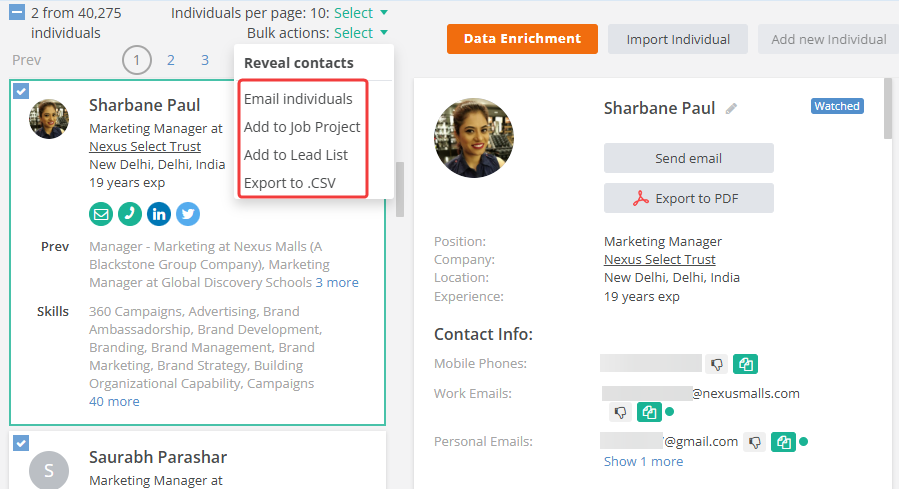The image size is (899, 489).
Task: Toggle the select-all checkbox beside individuals count
Action: tap(18, 14)
